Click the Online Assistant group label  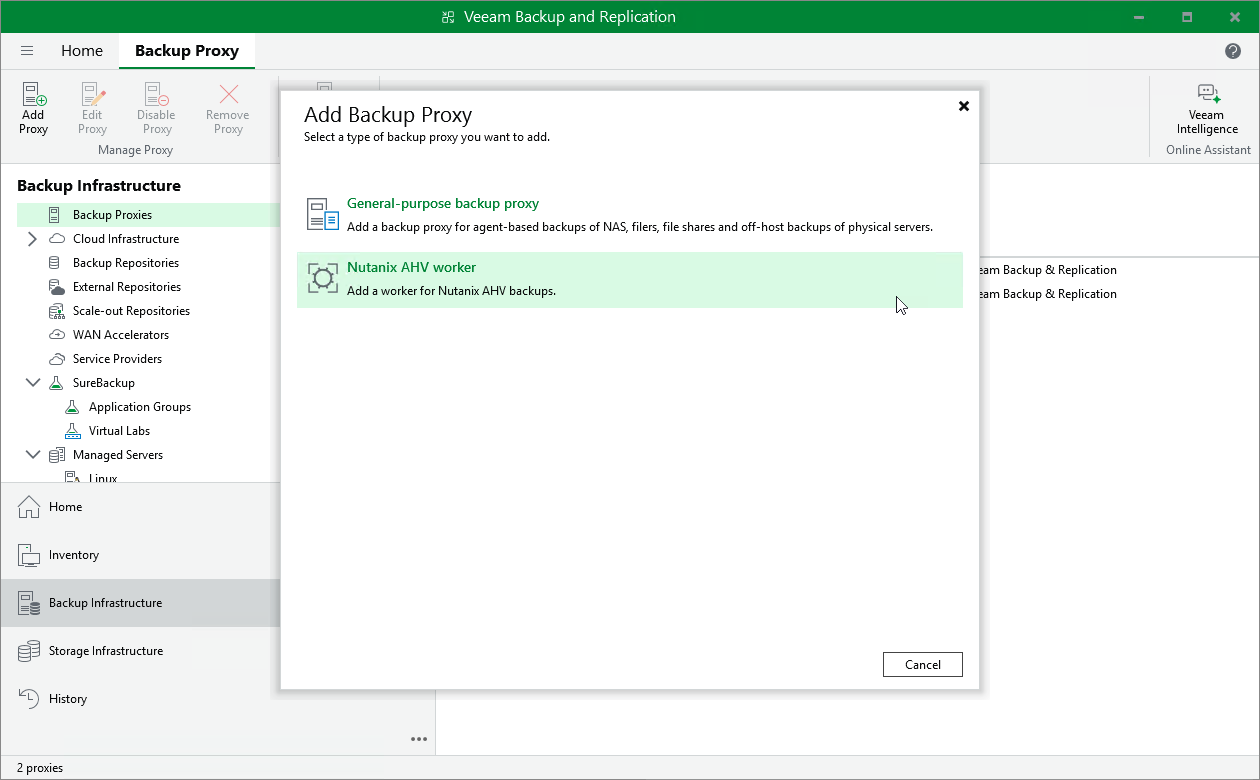coord(1209,150)
